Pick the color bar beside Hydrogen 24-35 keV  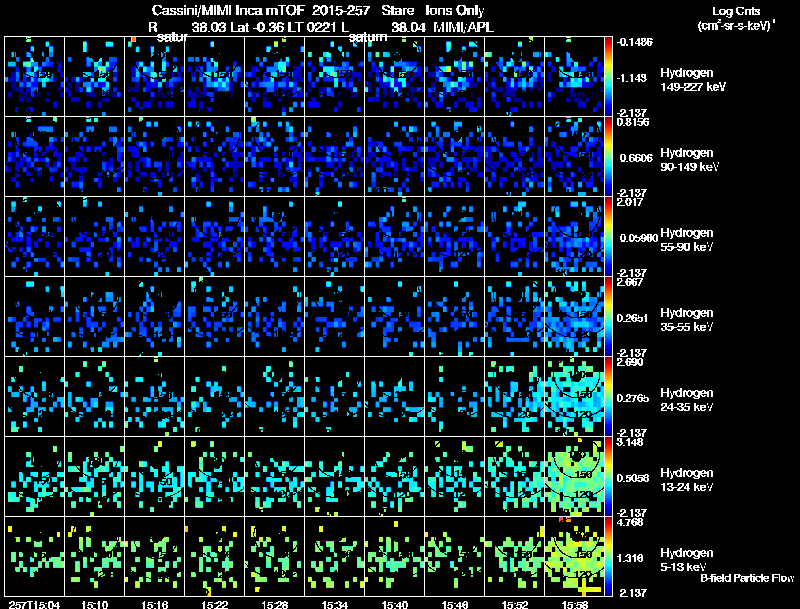[x=611, y=396]
